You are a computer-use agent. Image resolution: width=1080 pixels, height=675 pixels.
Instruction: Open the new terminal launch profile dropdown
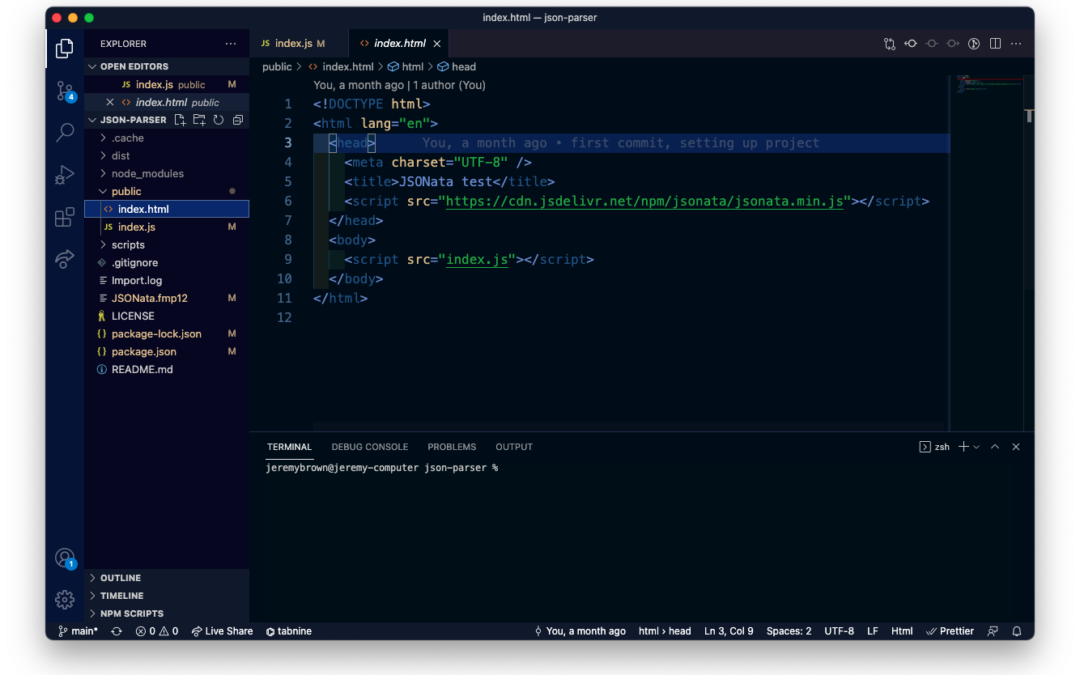click(976, 447)
